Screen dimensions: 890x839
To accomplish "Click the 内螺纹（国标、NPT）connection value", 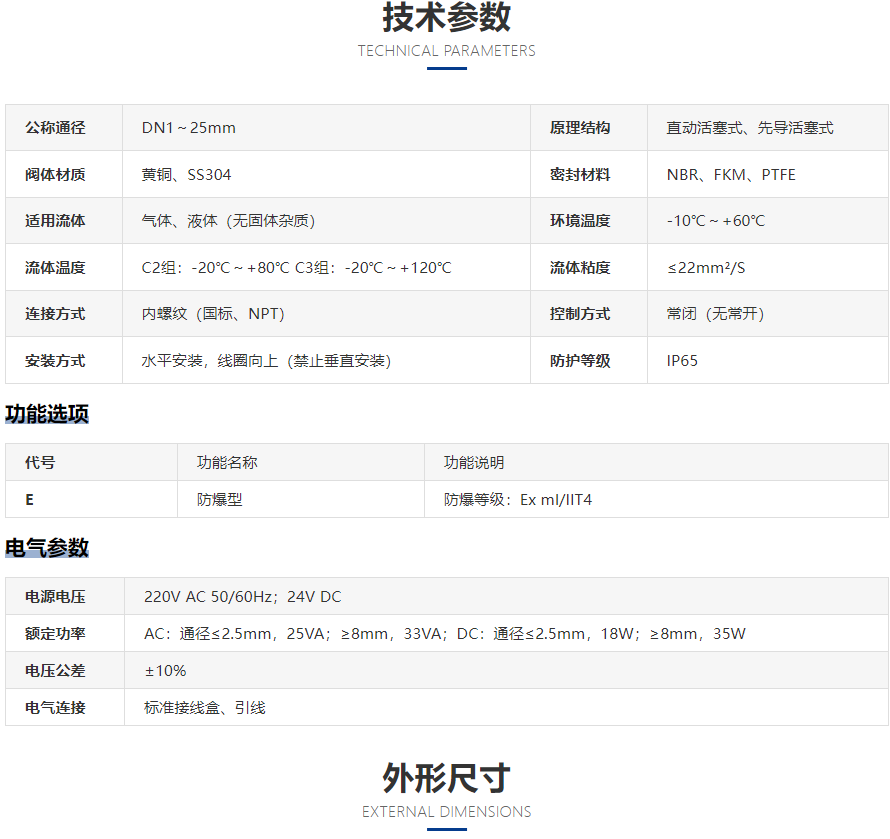I will [213, 314].
